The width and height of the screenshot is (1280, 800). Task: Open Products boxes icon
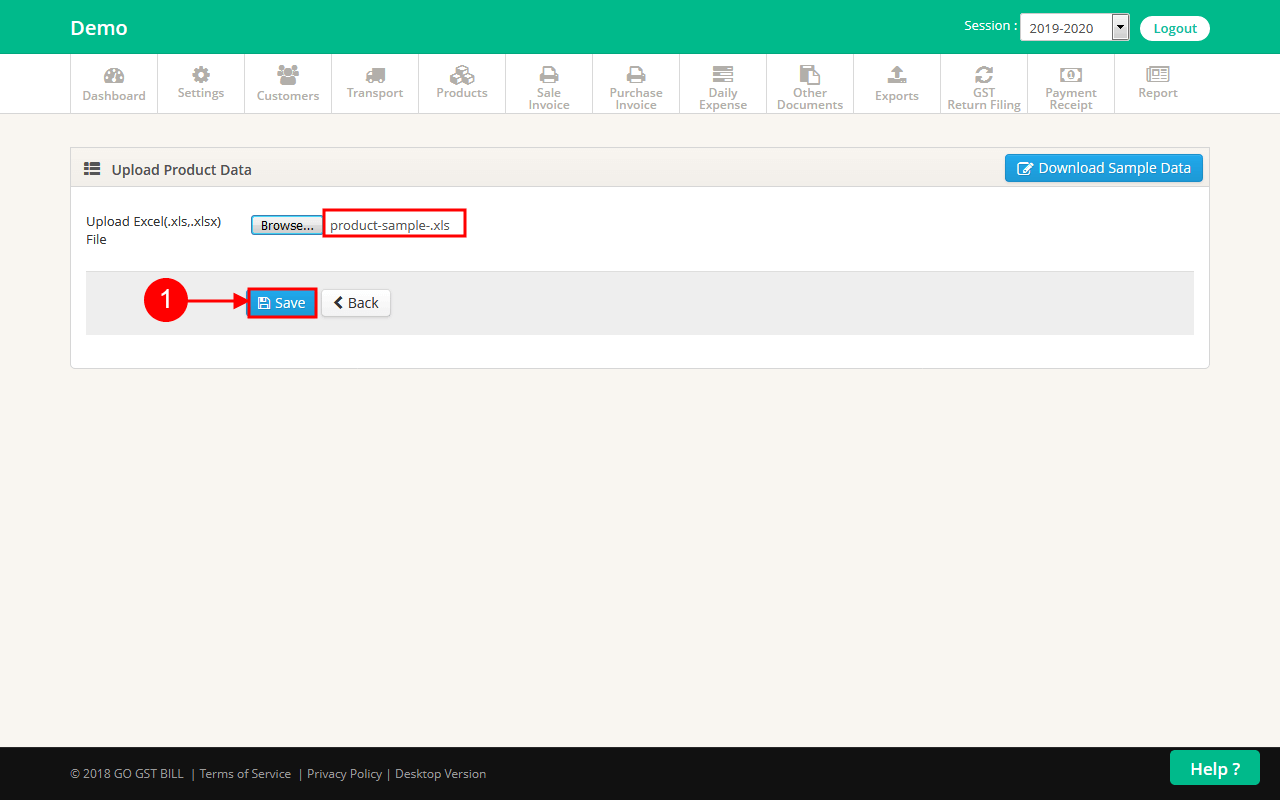(462, 75)
